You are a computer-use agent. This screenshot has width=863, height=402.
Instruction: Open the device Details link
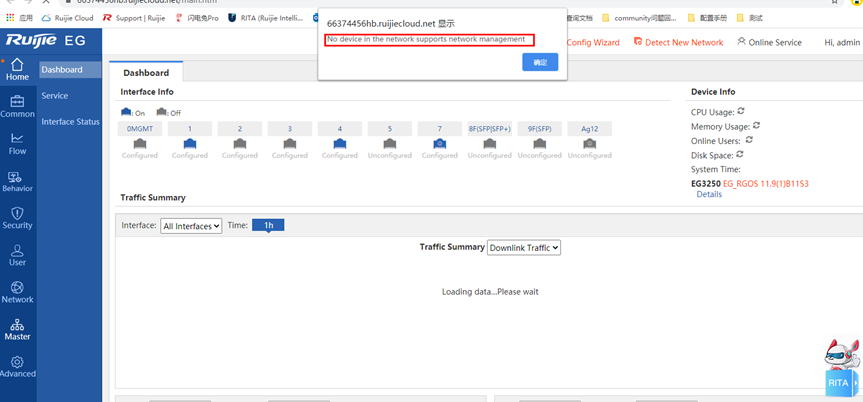pos(709,194)
